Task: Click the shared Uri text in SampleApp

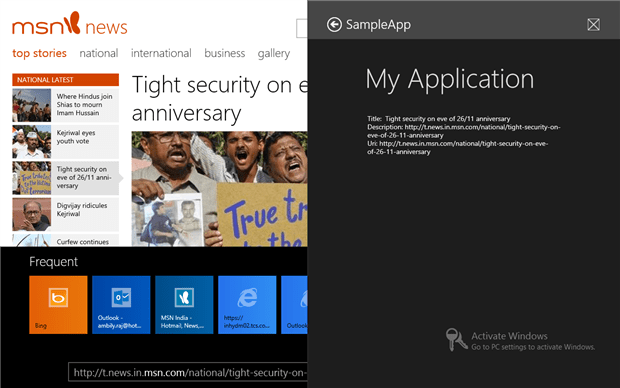Action: (x=457, y=148)
